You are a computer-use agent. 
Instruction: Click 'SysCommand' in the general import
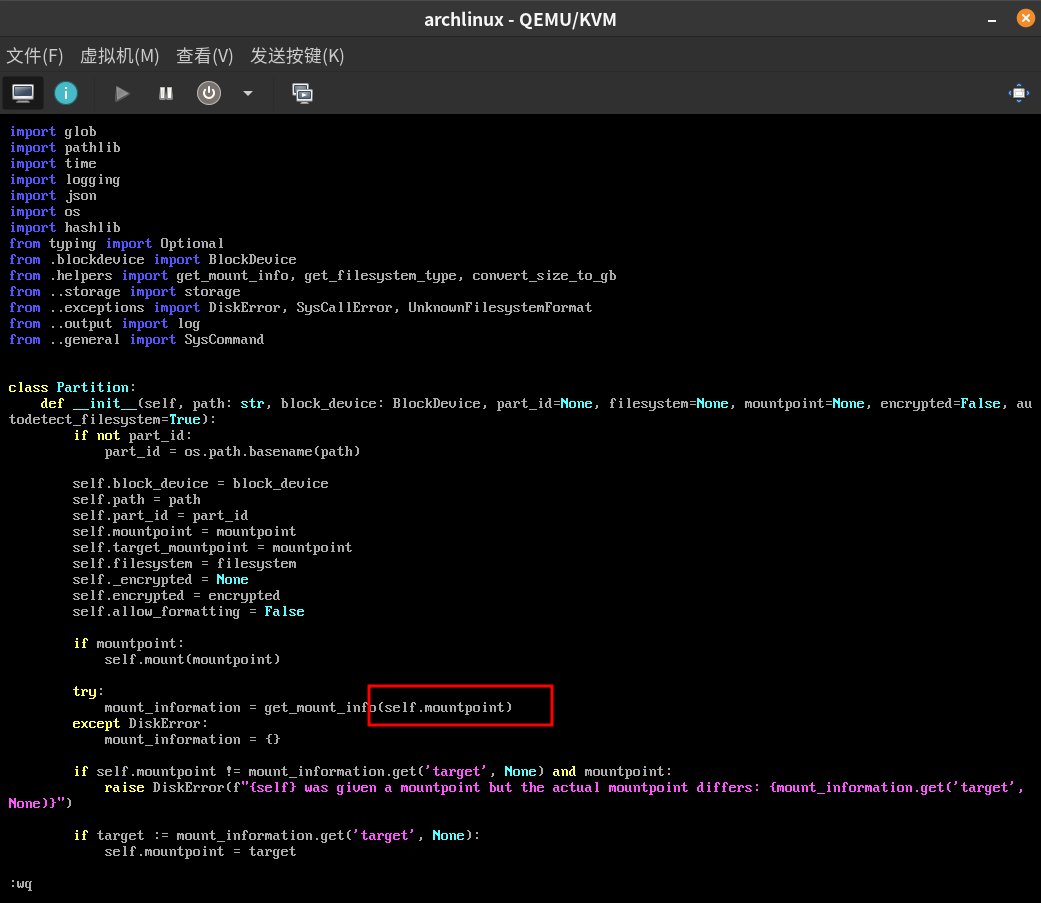224,339
